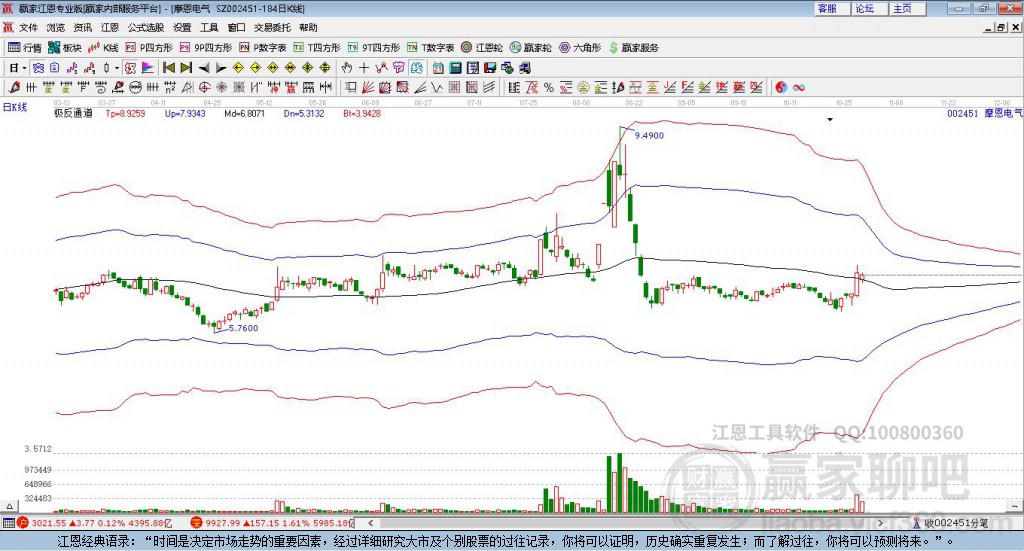Click the horizontal scrollbar left arrow
Screen dimensions: 1024x551
[370, 523]
